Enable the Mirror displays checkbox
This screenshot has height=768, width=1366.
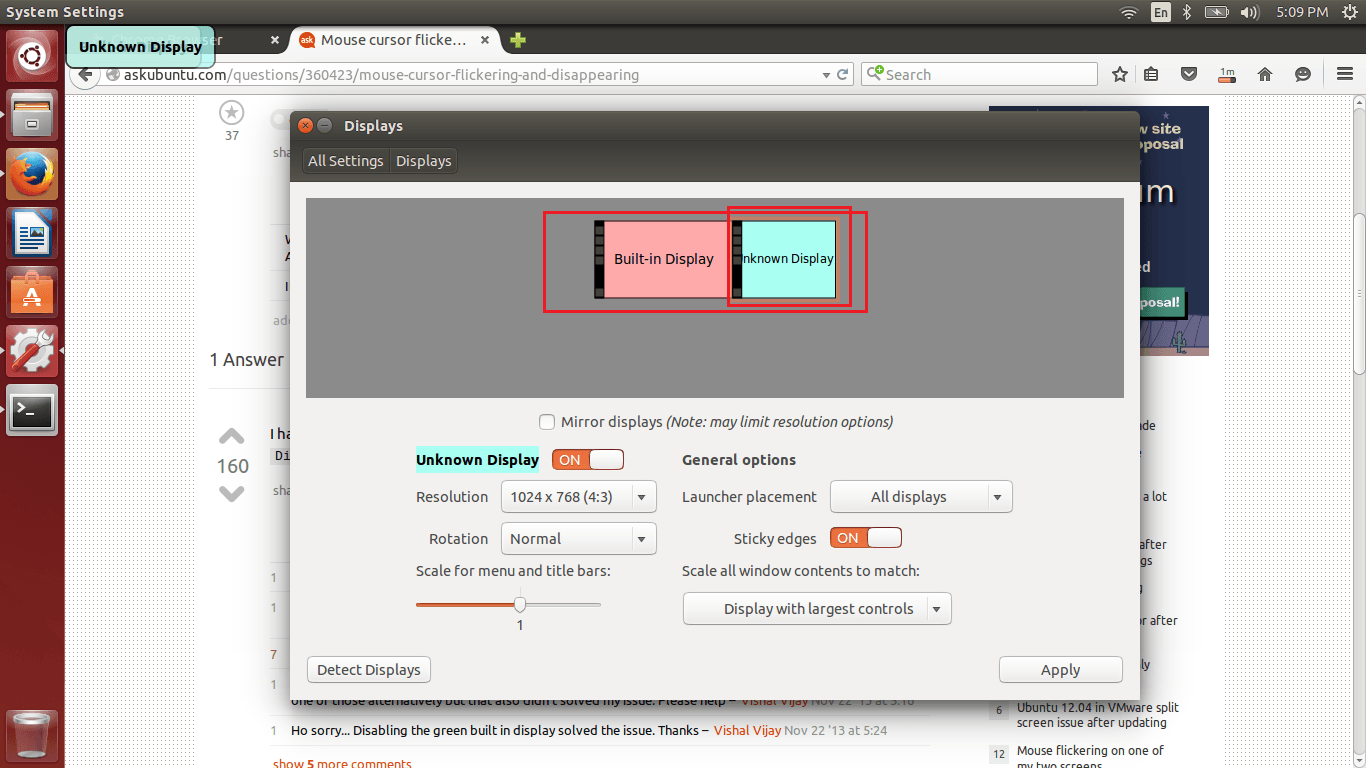pyautogui.click(x=547, y=422)
